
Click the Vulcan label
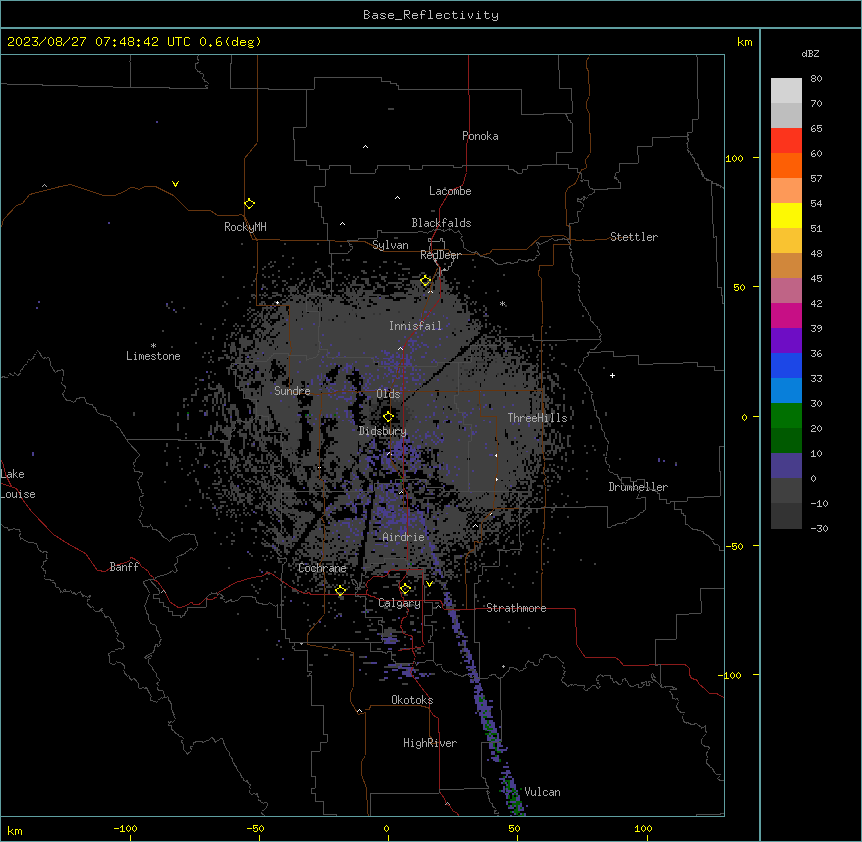tap(543, 792)
